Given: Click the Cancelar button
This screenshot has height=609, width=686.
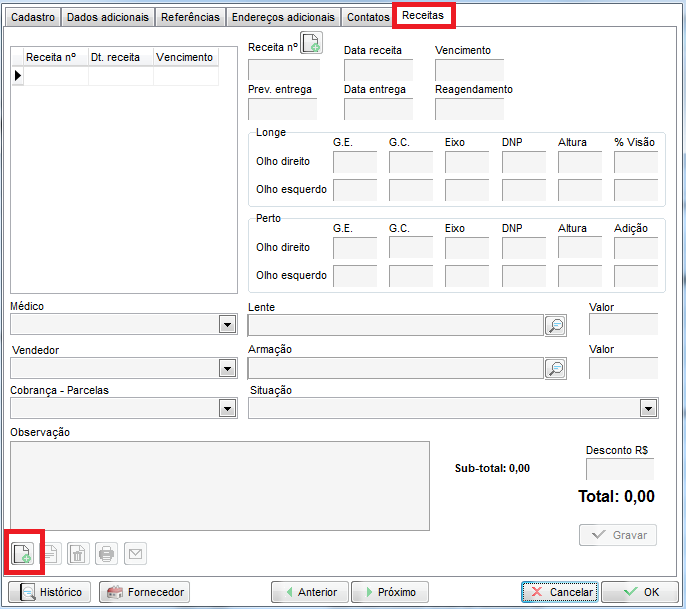Looking at the screenshot, I should click(x=560, y=592).
